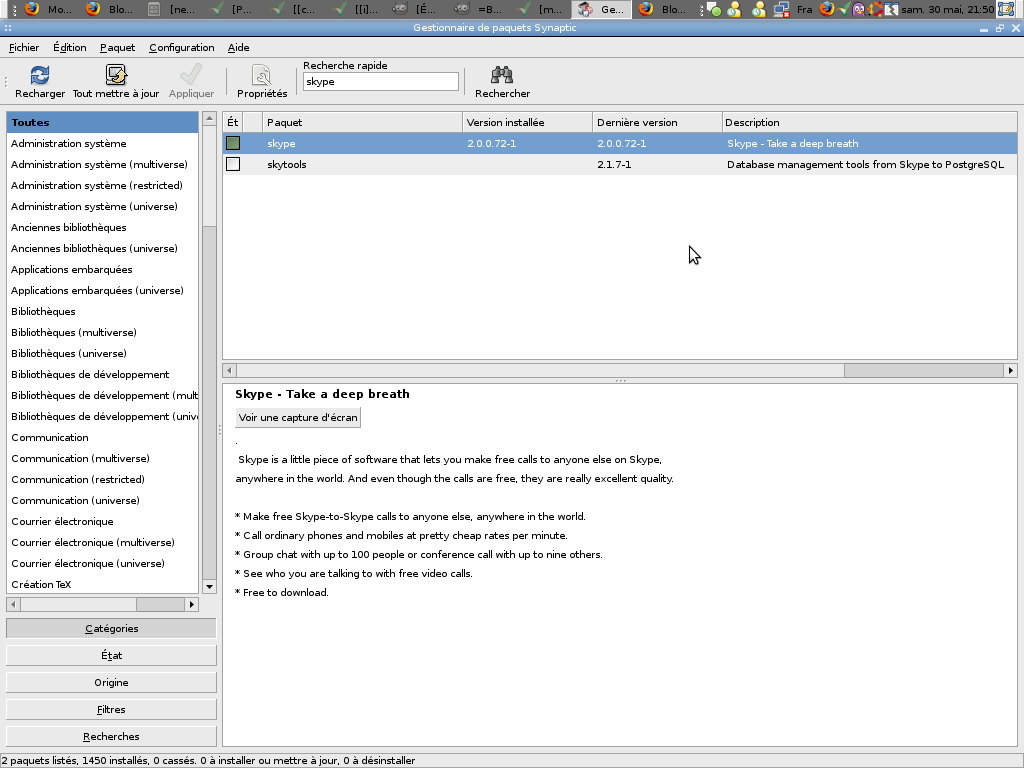Switch to the '[ne...' taskbar window
The width and height of the screenshot is (1024, 768).
point(171,9)
